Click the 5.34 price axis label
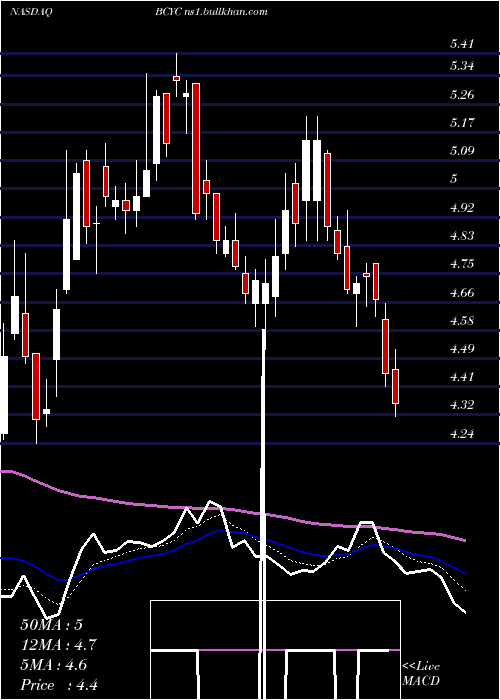Image resolution: width=500 pixels, height=700 pixels. [462, 66]
